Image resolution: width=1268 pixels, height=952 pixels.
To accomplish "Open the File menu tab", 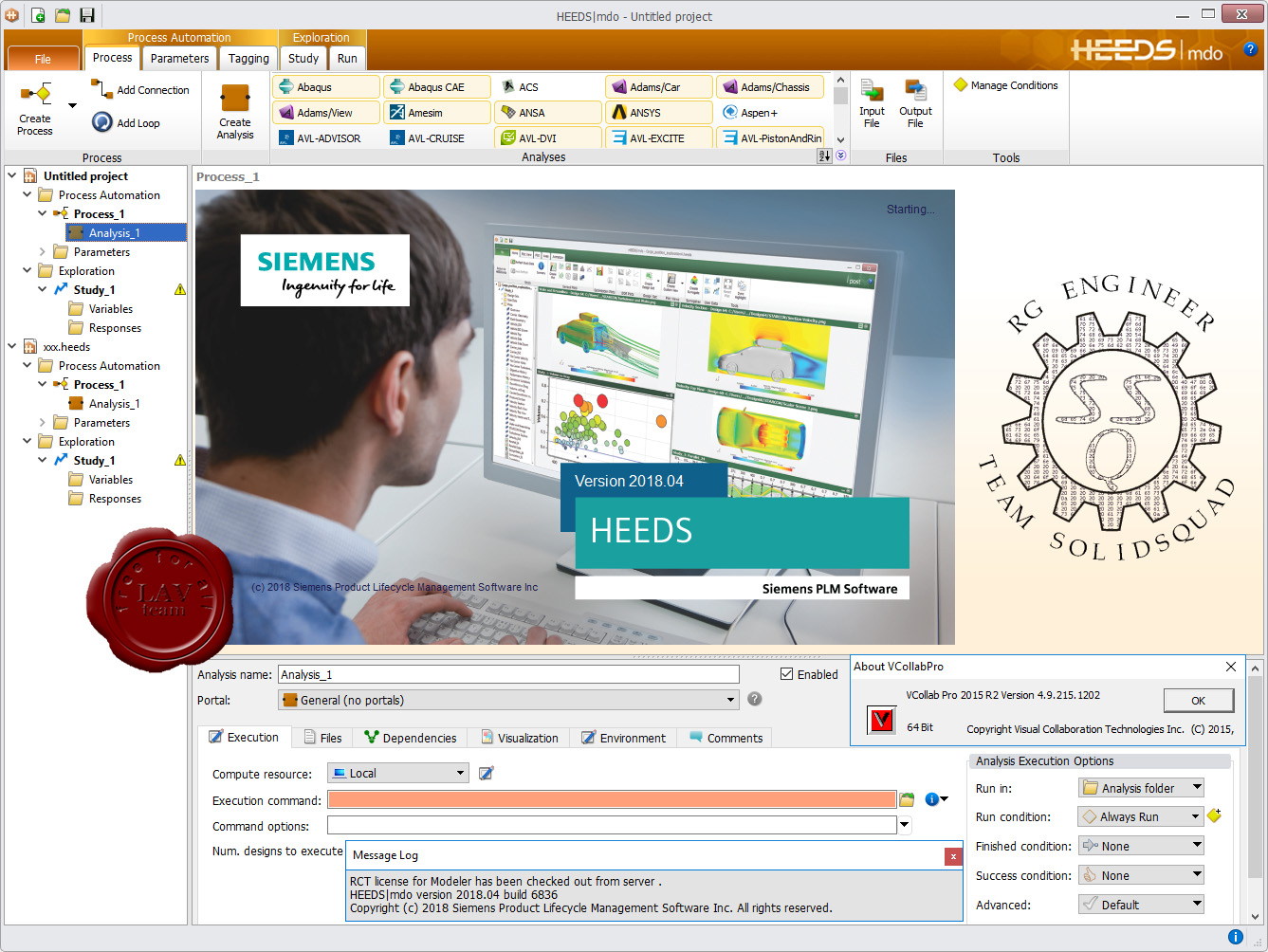I will (x=43, y=59).
